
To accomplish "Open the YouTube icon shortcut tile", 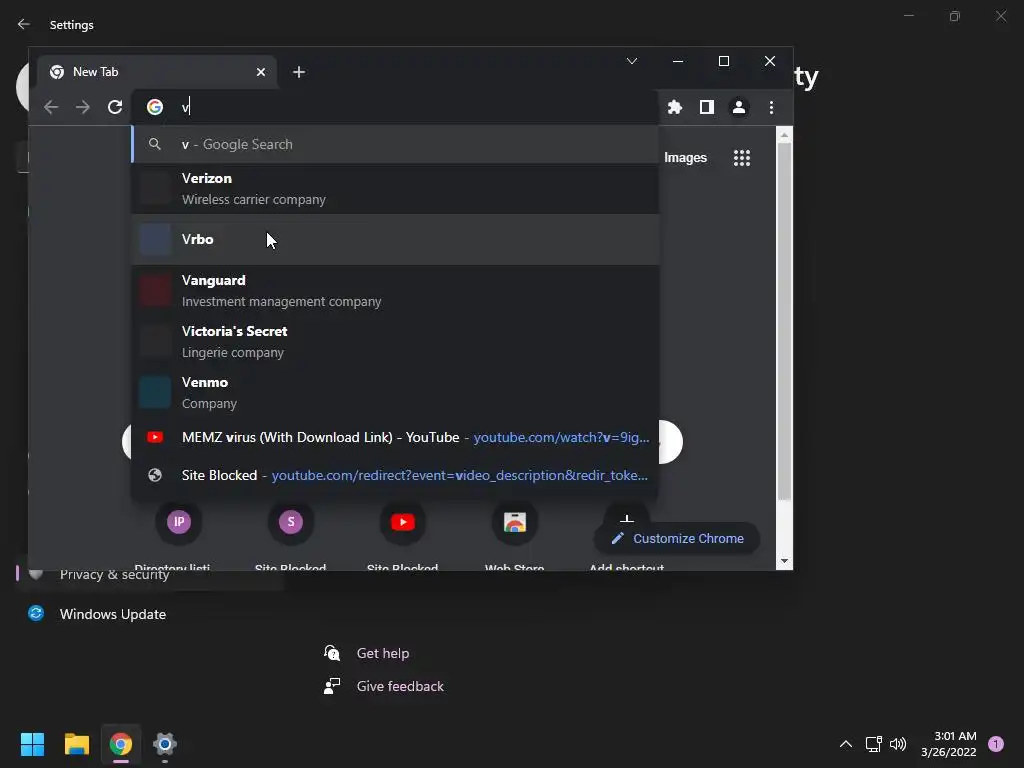I will click(403, 522).
